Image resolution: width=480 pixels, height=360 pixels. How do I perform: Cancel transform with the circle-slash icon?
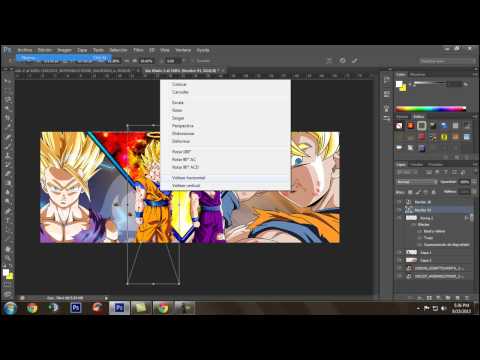[342, 61]
